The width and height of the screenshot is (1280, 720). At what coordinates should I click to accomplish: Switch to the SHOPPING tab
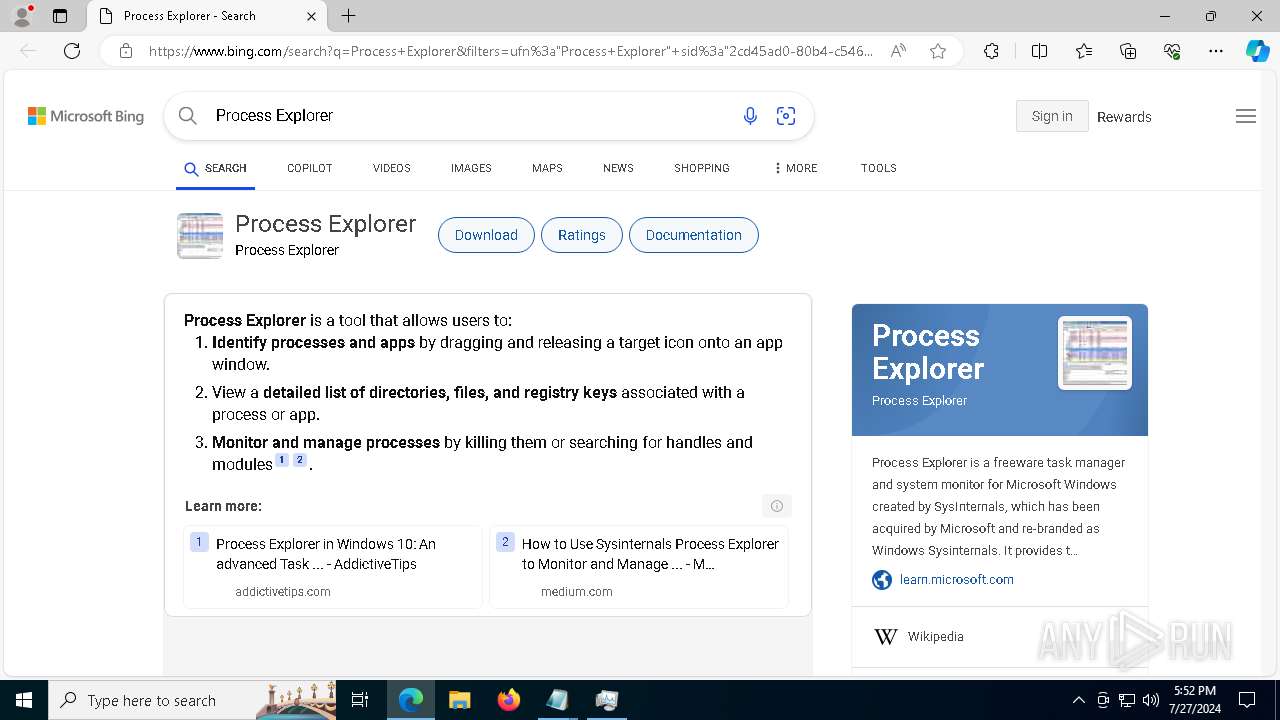(x=701, y=168)
